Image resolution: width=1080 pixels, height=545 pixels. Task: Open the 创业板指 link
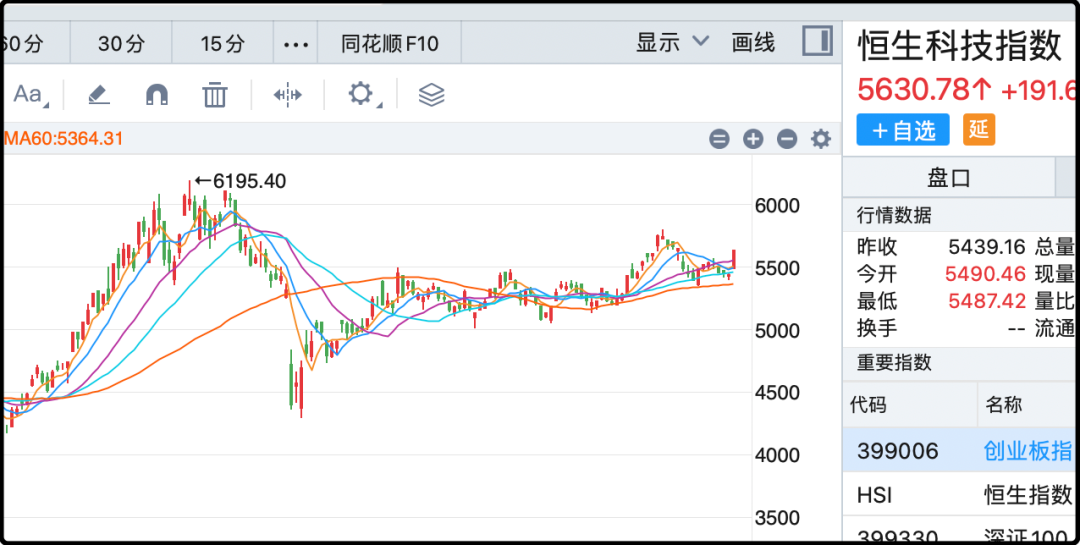(x=1027, y=451)
